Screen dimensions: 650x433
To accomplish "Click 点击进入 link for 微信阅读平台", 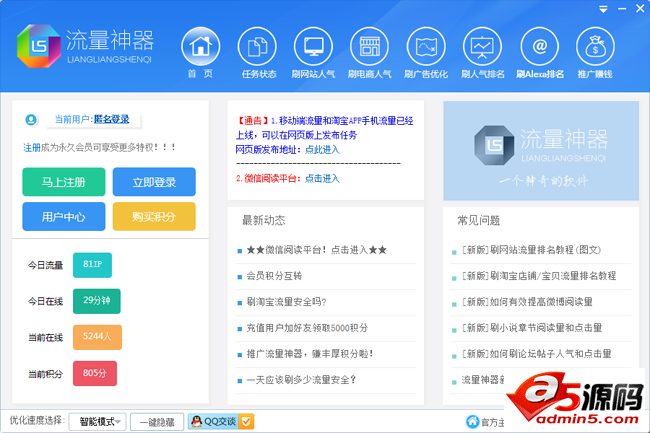I will [322, 179].
